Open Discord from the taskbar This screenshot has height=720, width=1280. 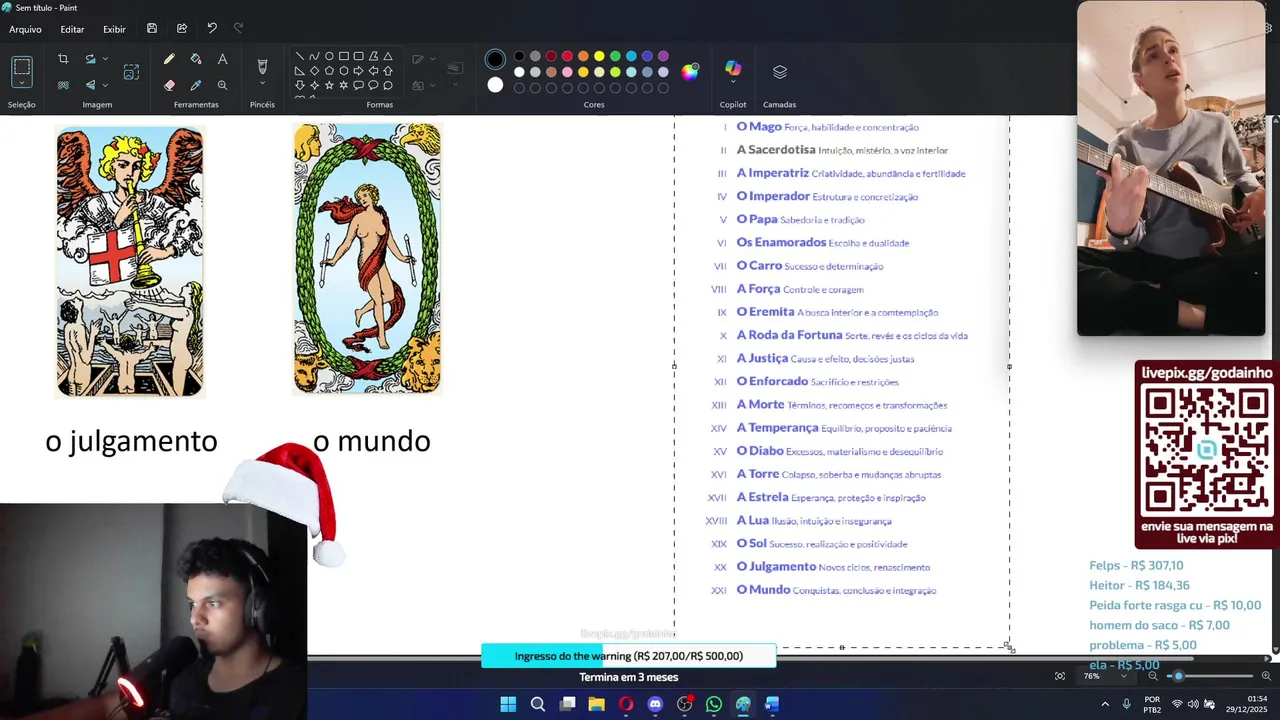tap(655, 704)
